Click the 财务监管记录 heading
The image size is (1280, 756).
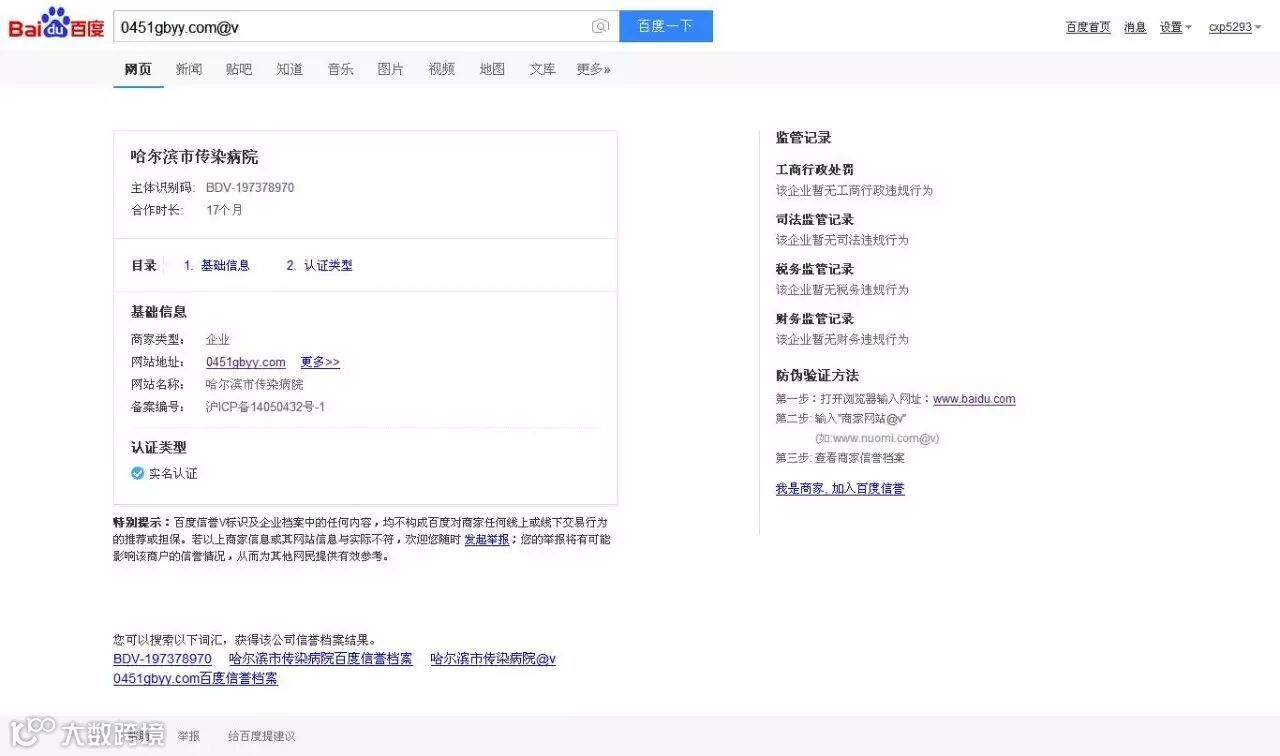[x=815, y=319]
